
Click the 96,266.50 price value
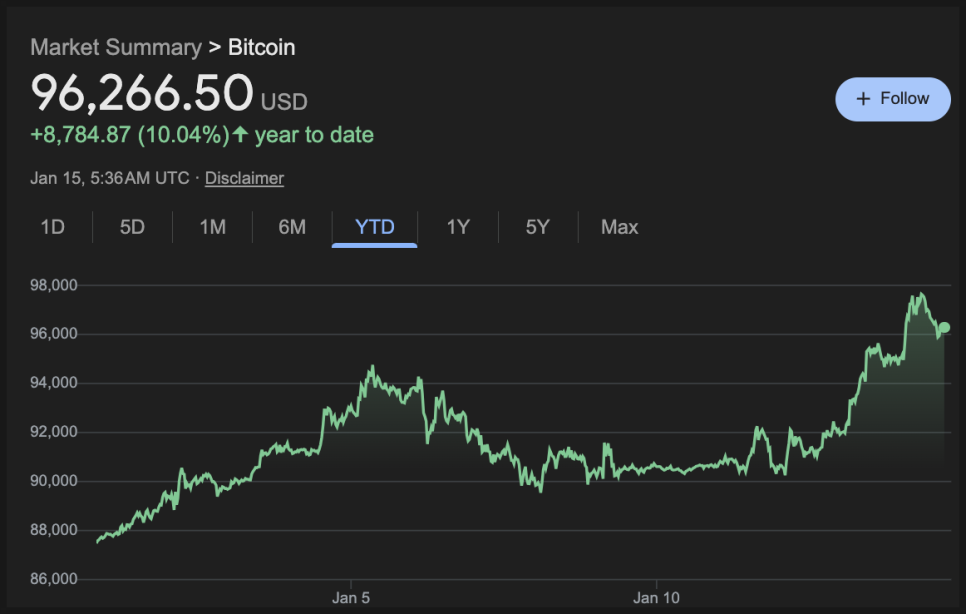(x=142, y=94)
